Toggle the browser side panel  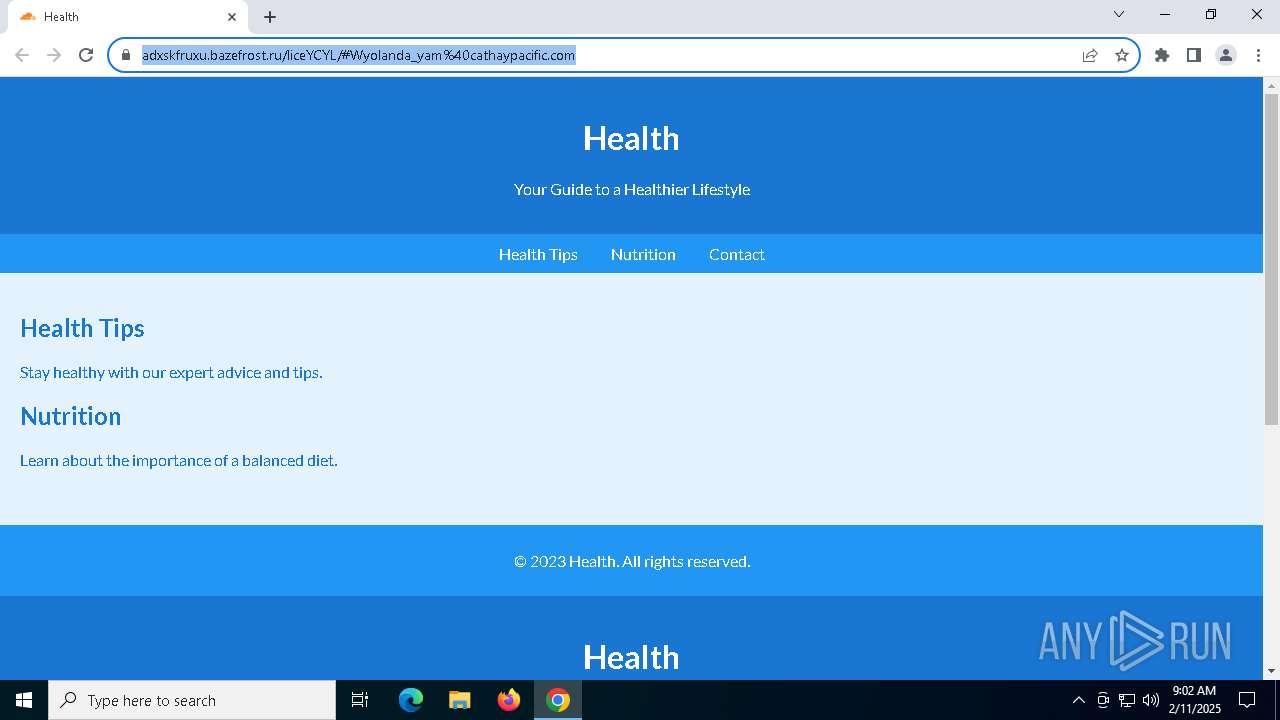[x=1194, y=55]
